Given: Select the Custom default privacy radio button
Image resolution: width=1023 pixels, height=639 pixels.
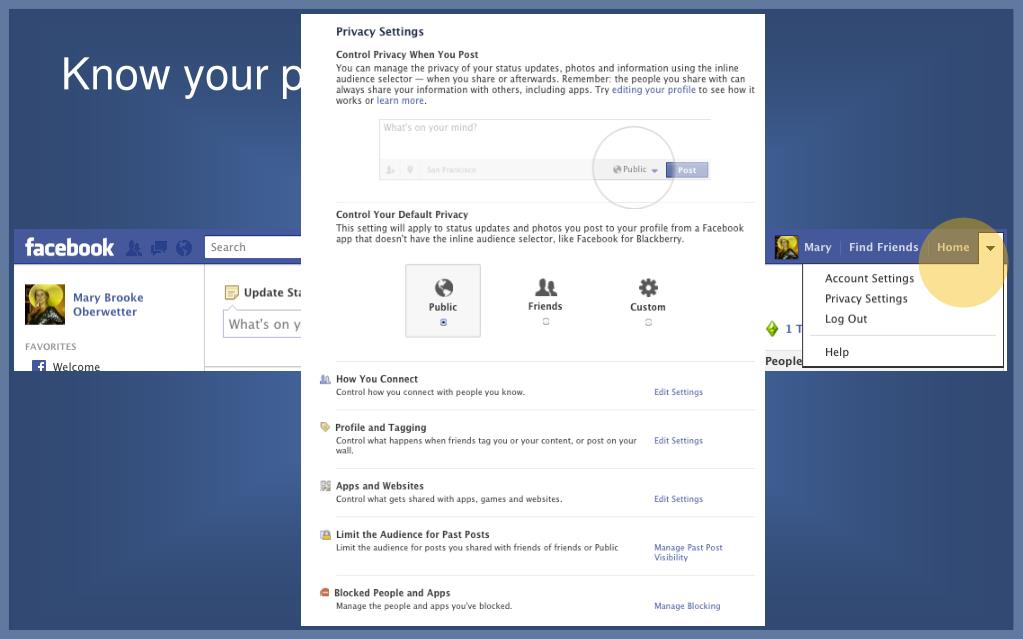Looking at the screenshot, I should tap(649, 322).
